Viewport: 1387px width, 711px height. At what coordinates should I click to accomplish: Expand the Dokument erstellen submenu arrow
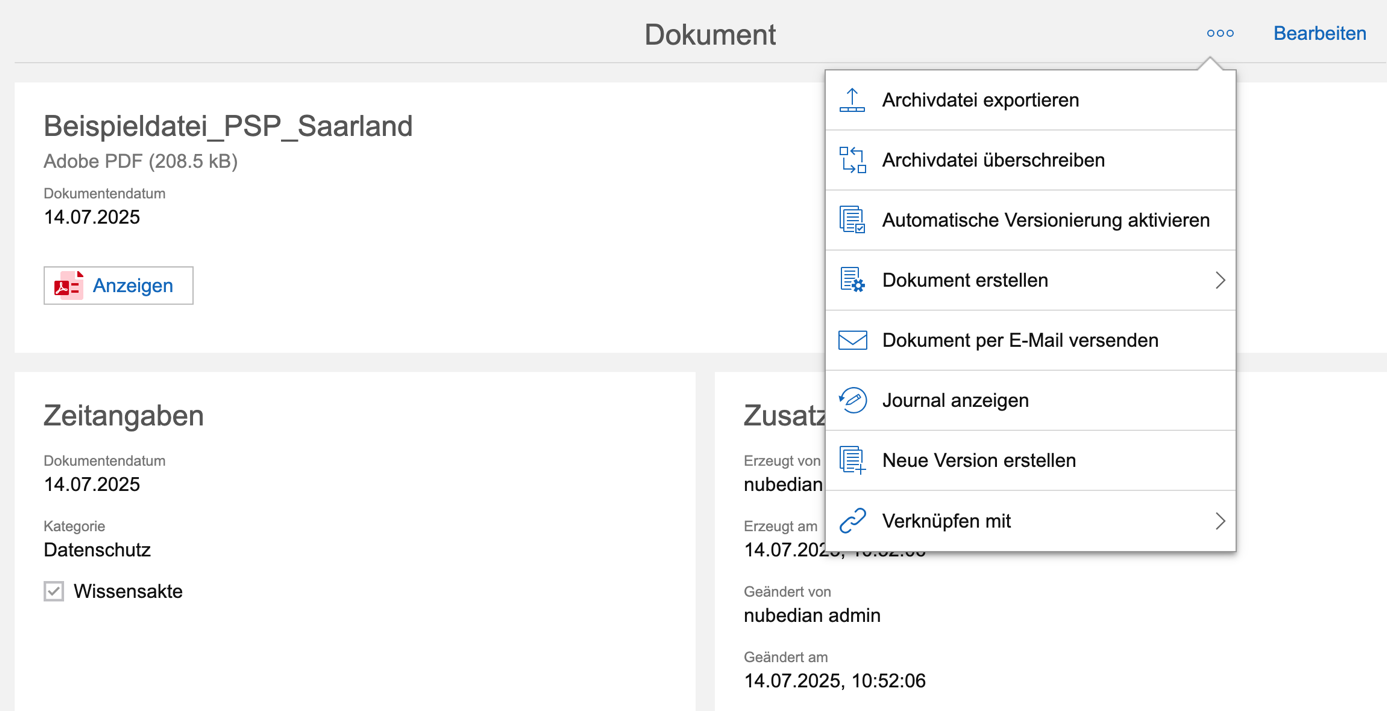click(1219, 280)
